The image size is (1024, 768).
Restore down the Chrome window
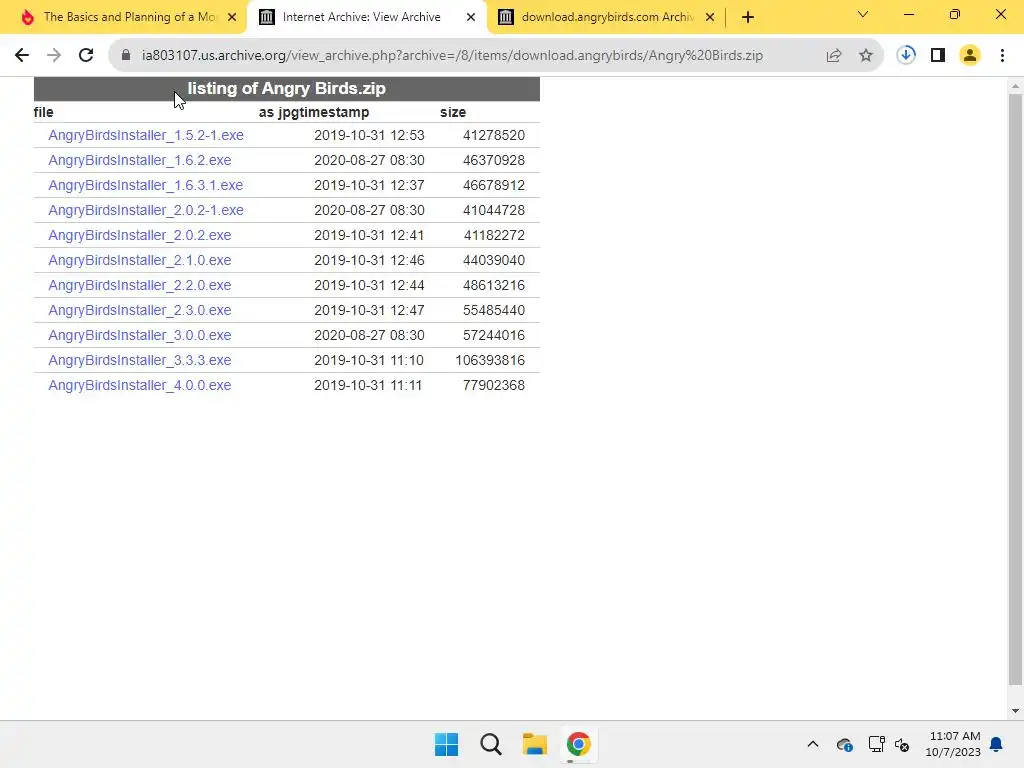pyautogui.click(x=955, y=14)
